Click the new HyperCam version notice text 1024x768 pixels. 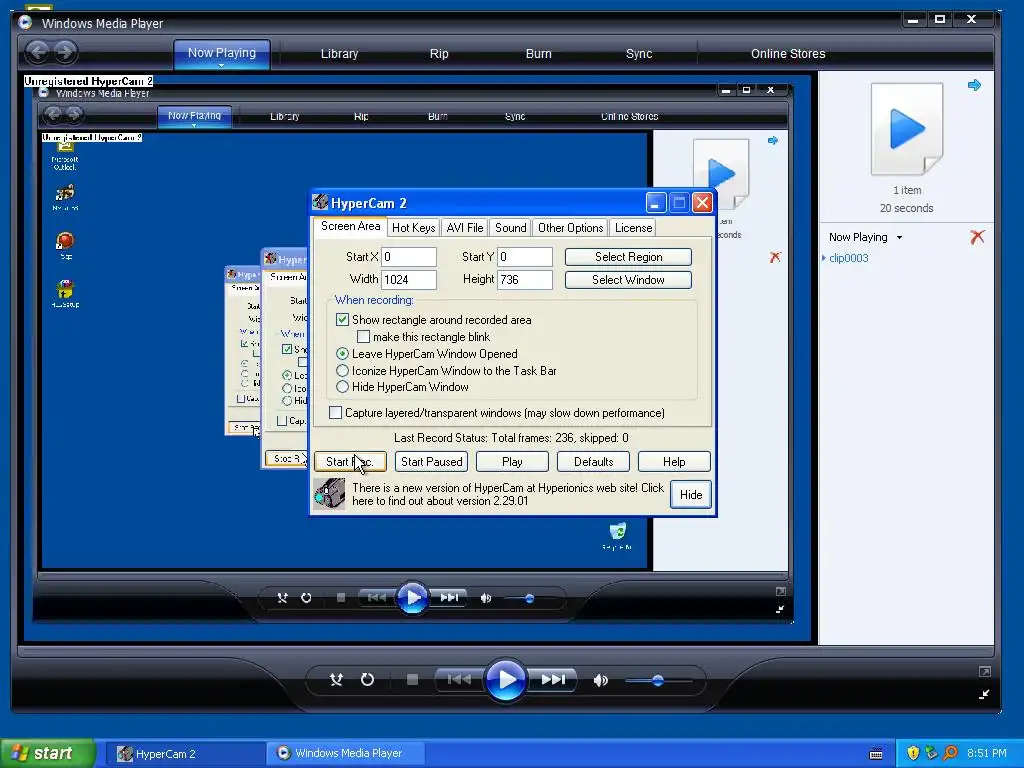pyautogui.click(x=507, y=494)
